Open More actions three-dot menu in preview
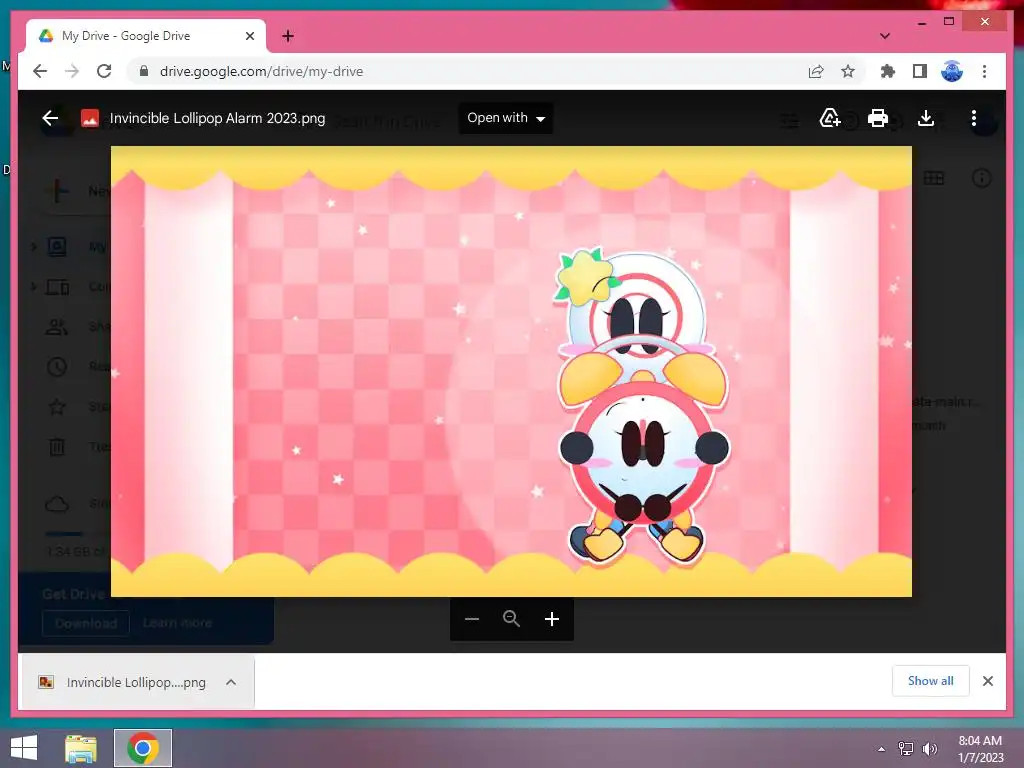The height and width of the screenshot is (768, 1024). pyautogui.click(x=974, y=118)
